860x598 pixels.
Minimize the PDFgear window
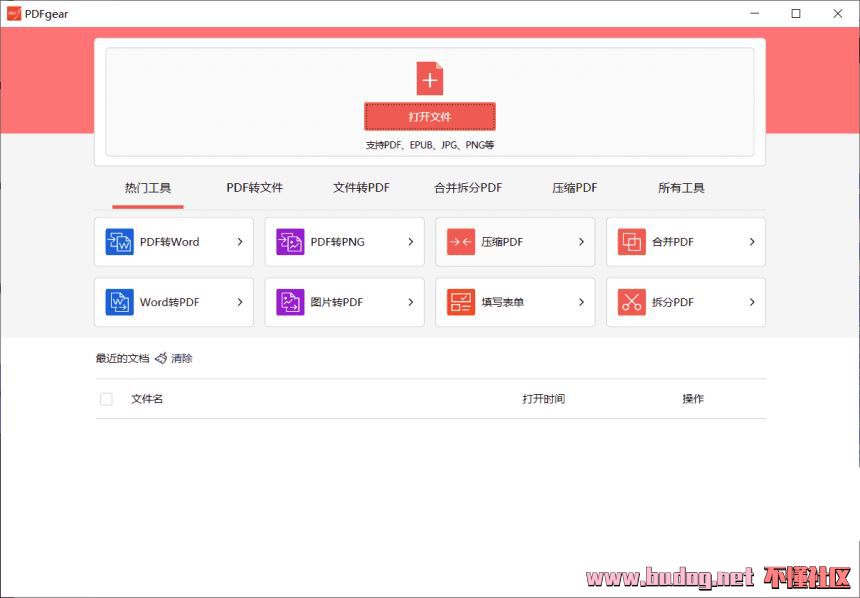[x=755, y=13]
